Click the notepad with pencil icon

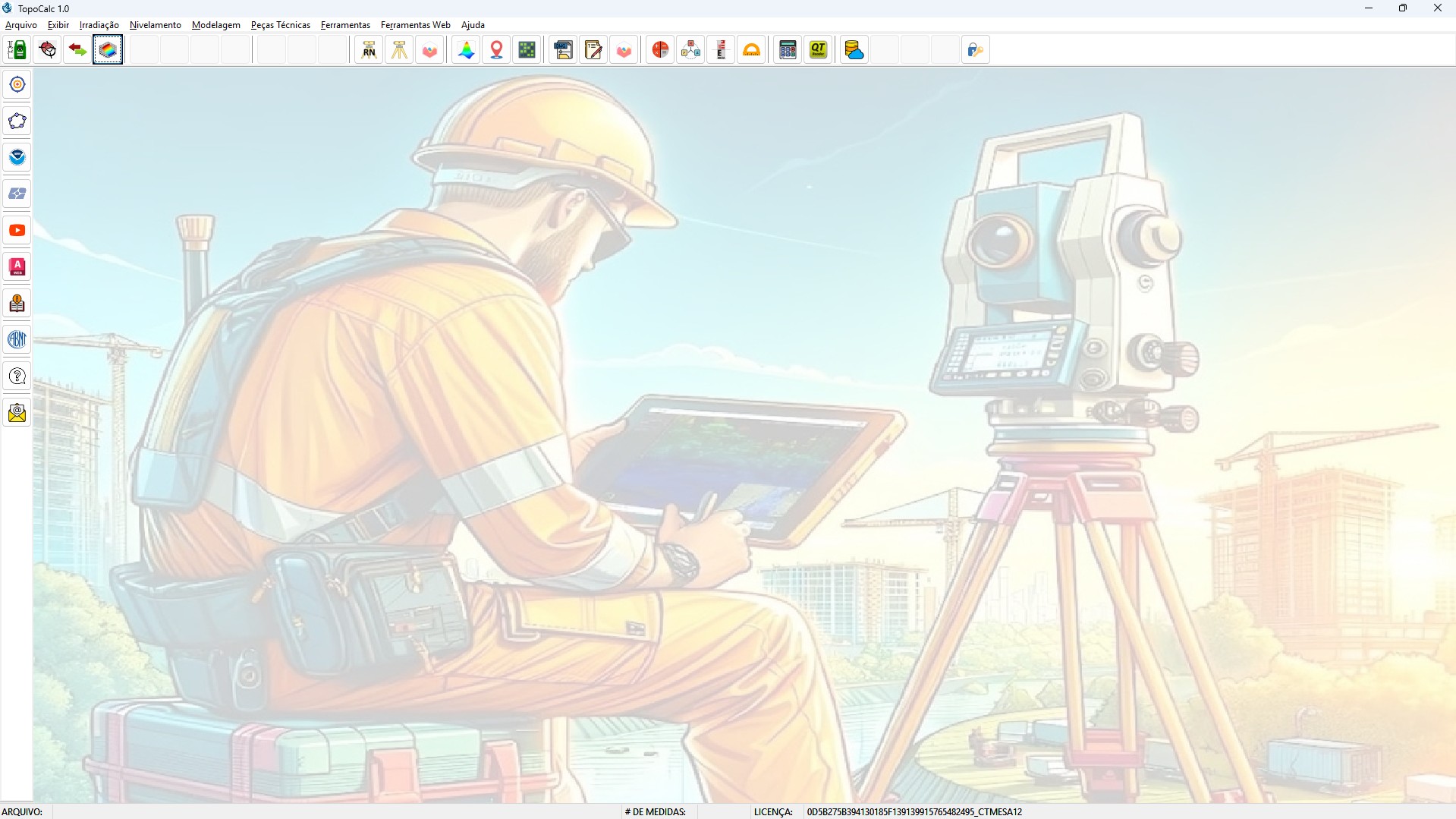click(594, 50)
